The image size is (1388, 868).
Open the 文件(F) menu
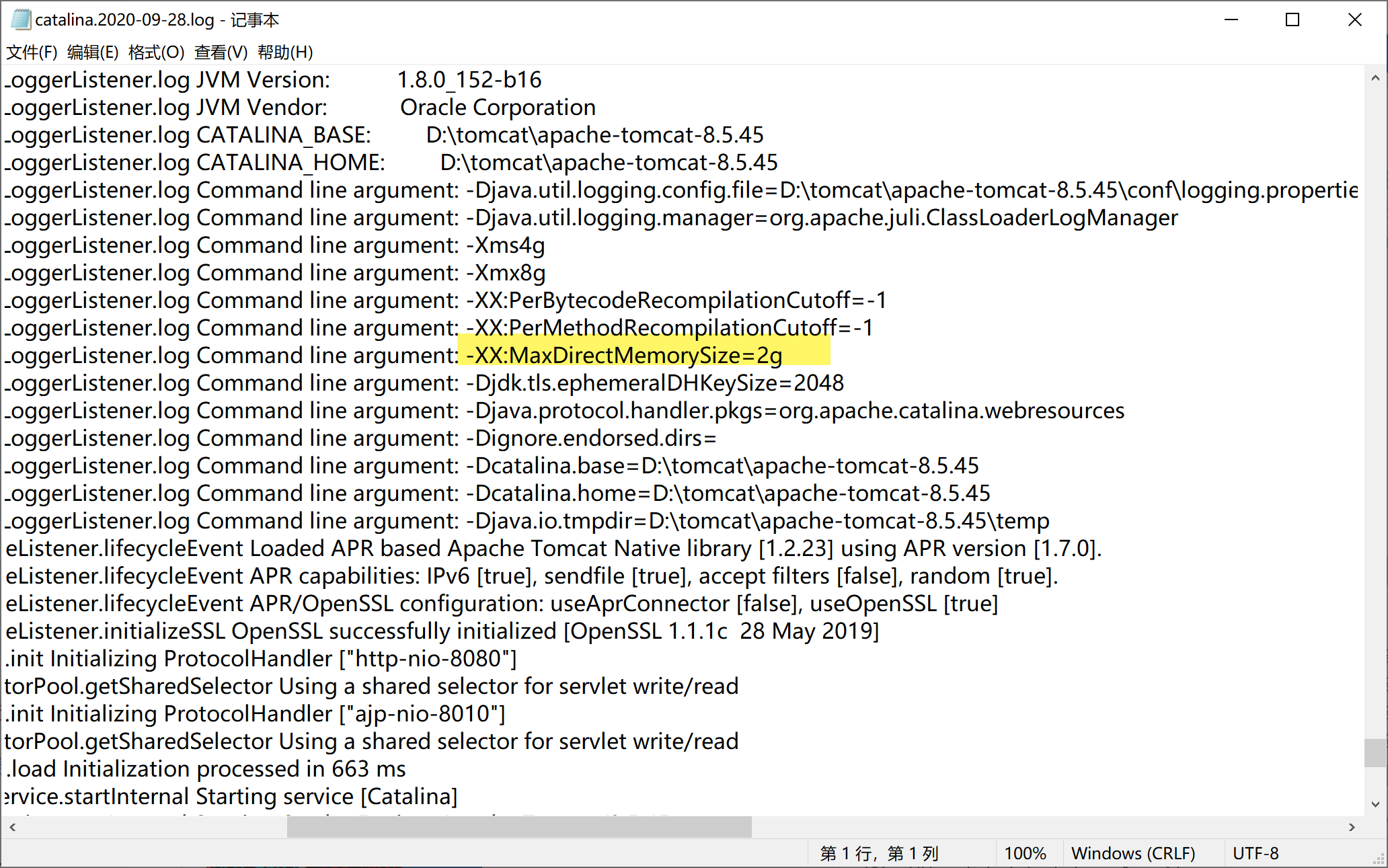[32, 52]
